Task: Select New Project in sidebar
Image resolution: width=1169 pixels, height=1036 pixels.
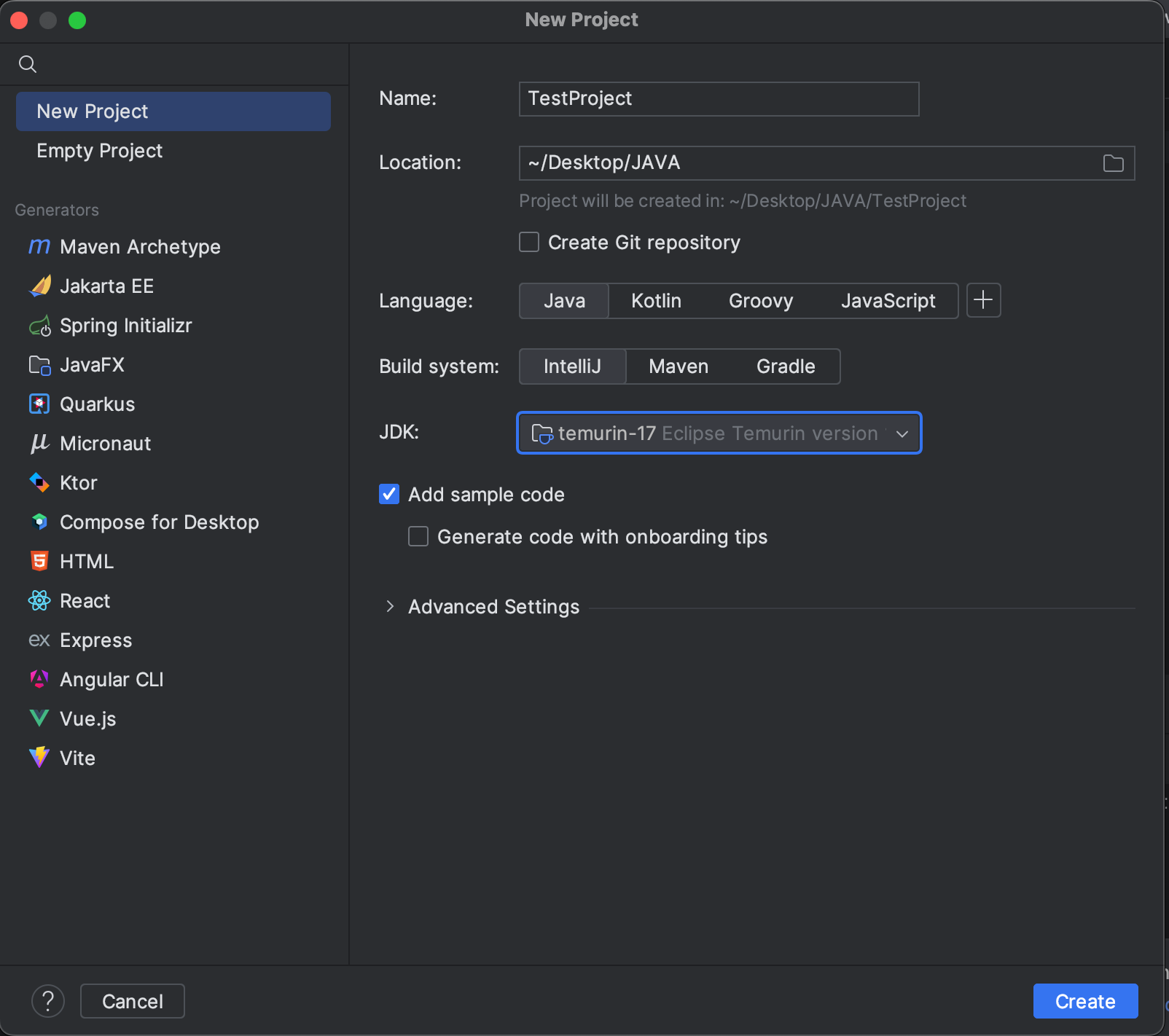Action: coord(173,111)
